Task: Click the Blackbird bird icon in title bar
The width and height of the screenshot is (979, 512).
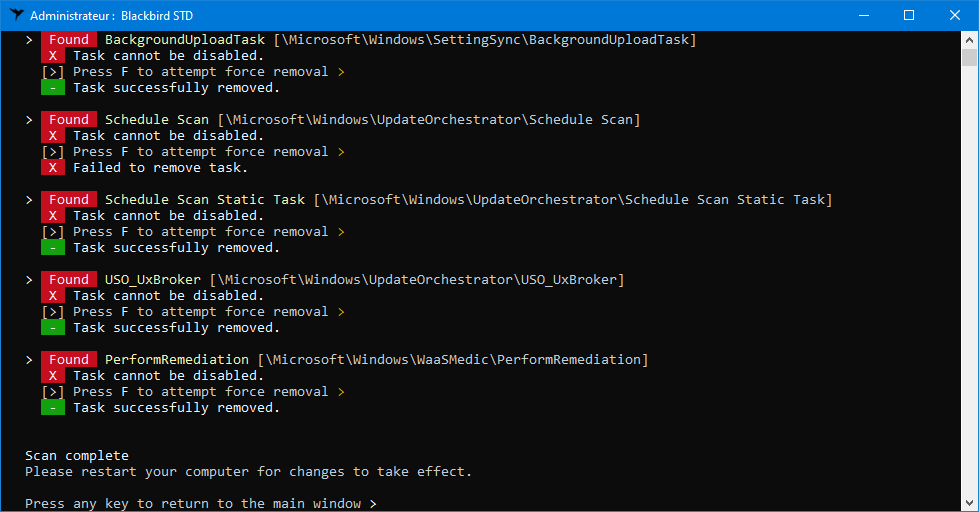Action: 16,15
